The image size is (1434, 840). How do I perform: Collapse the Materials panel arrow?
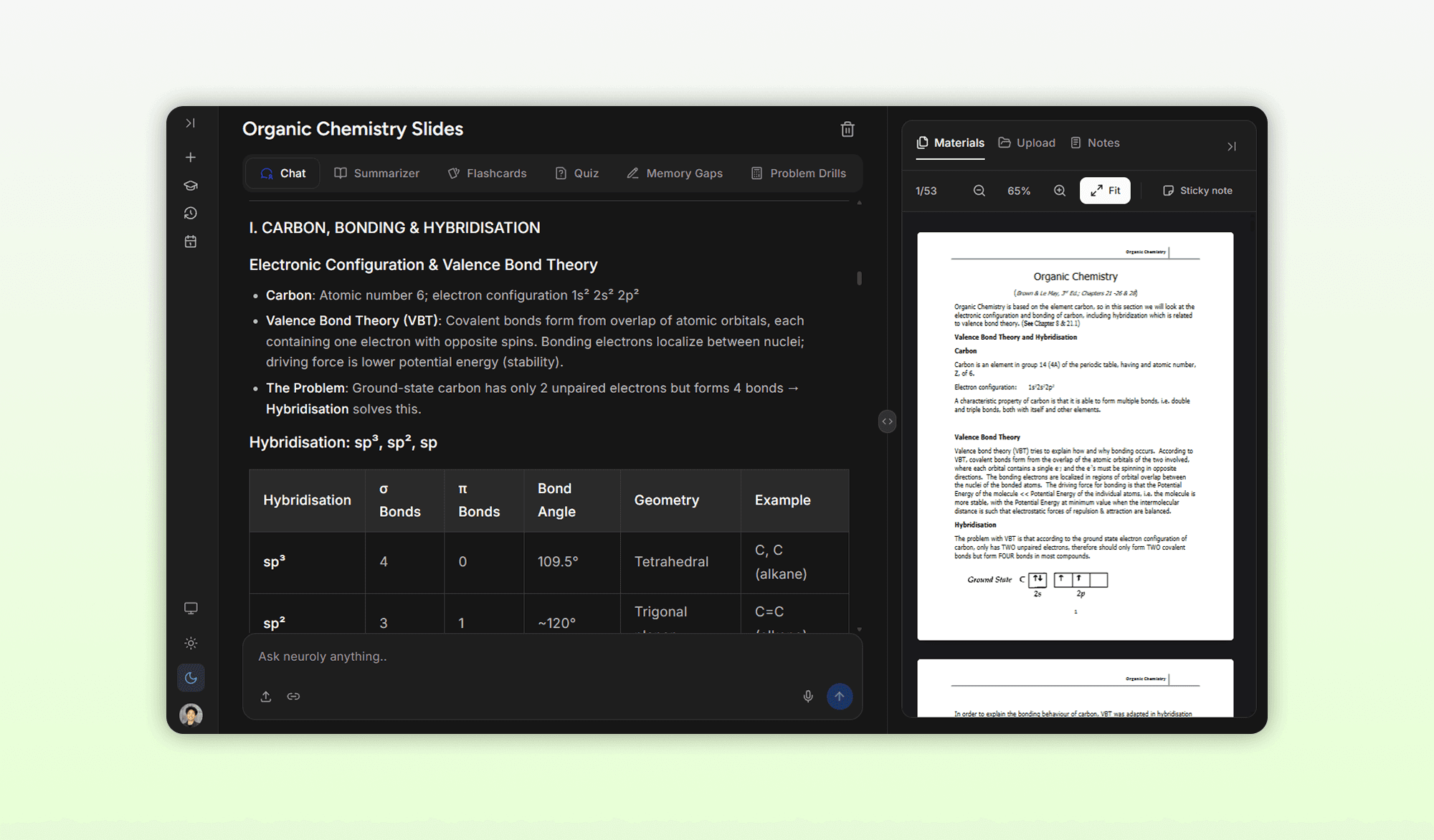[1231, 146]
